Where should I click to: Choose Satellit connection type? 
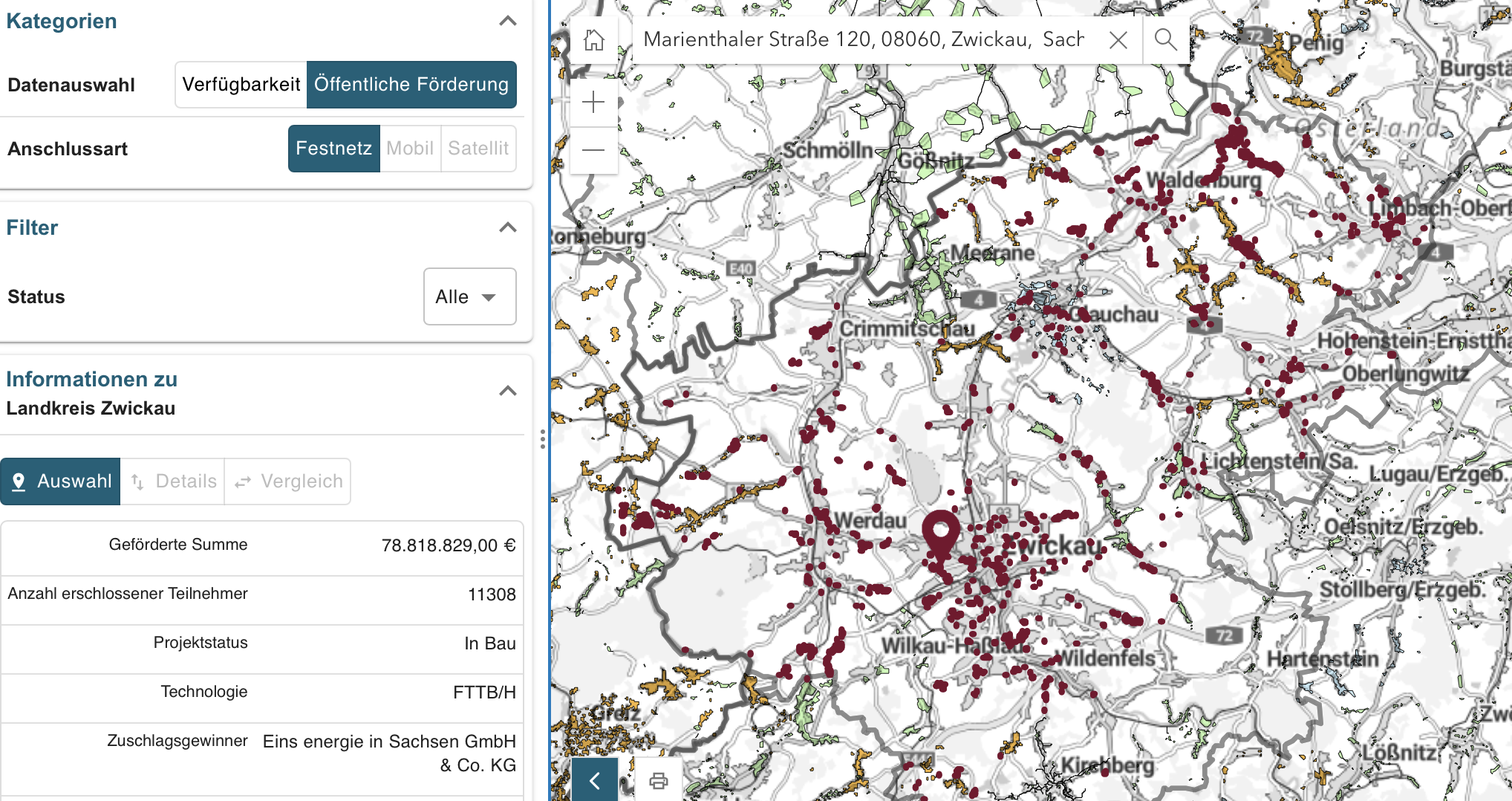pos(478,149)
